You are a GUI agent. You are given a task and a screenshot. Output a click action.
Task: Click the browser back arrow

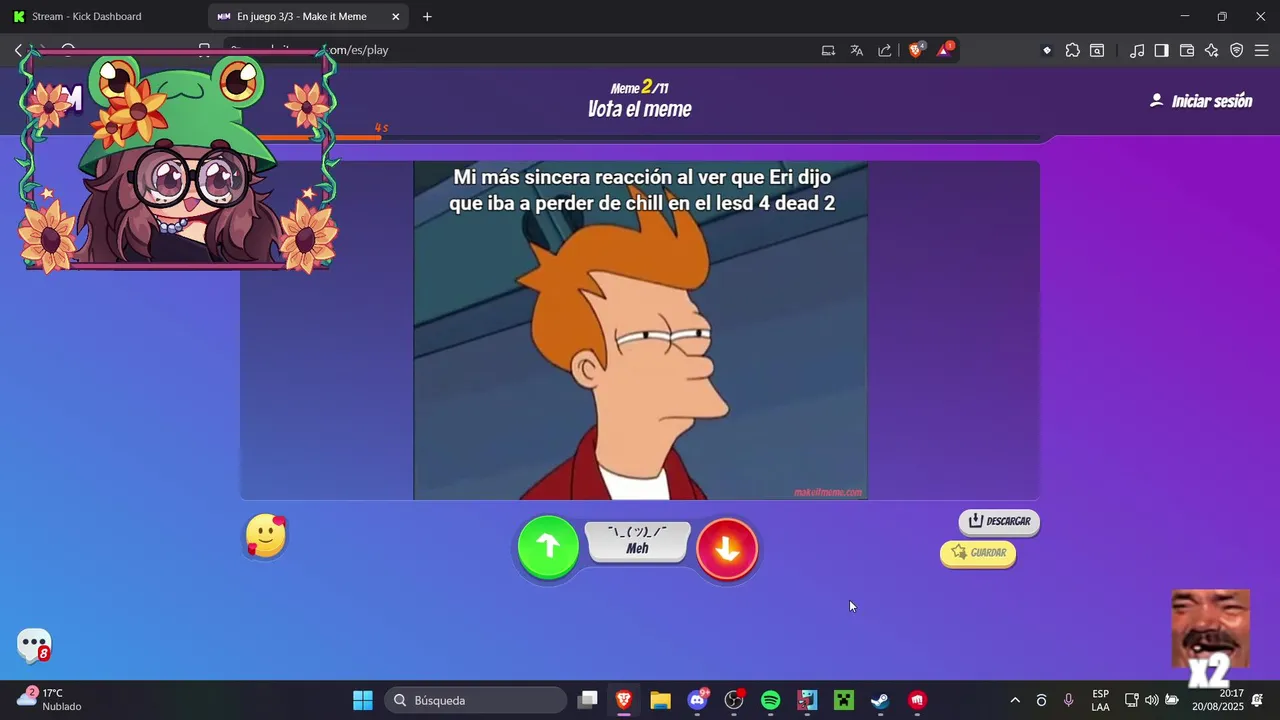coord(18,50)
